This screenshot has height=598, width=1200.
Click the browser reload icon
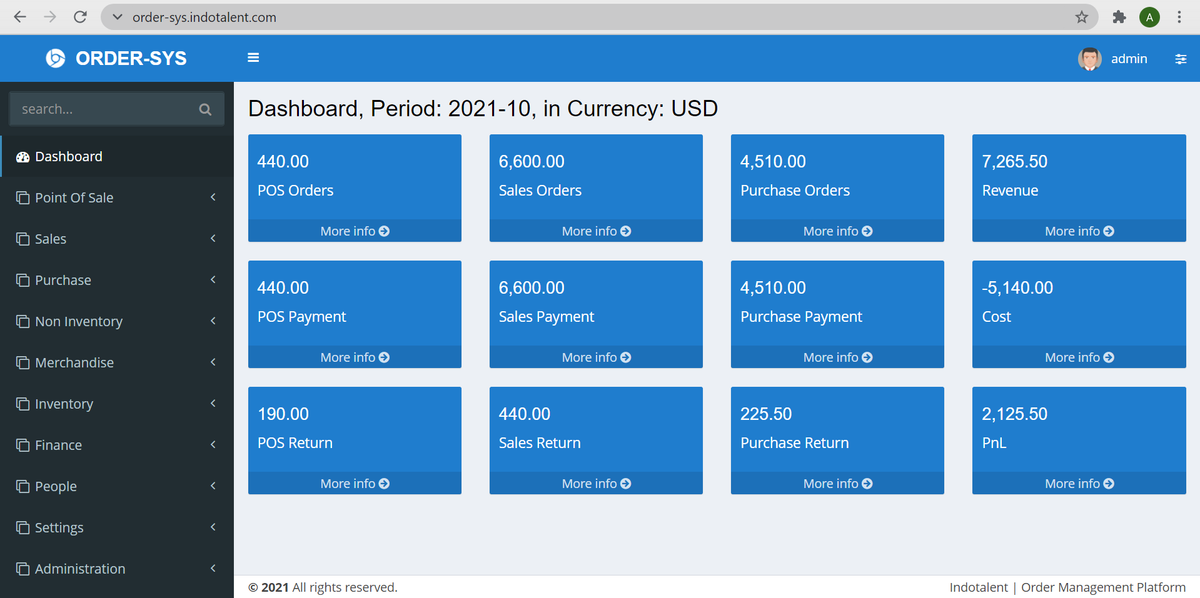click(79, 17)
